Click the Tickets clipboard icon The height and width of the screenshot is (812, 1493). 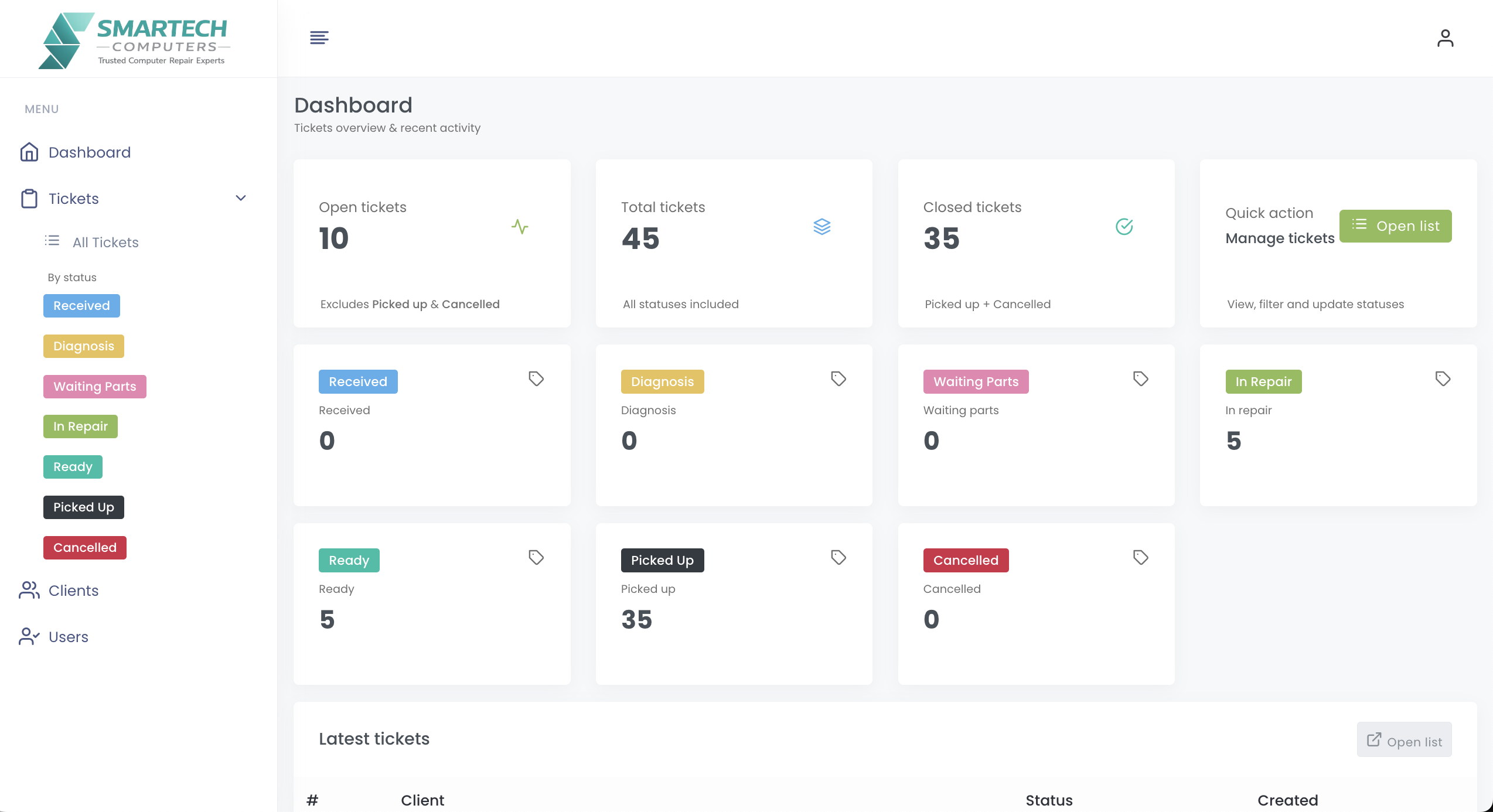tap(29, 199)
